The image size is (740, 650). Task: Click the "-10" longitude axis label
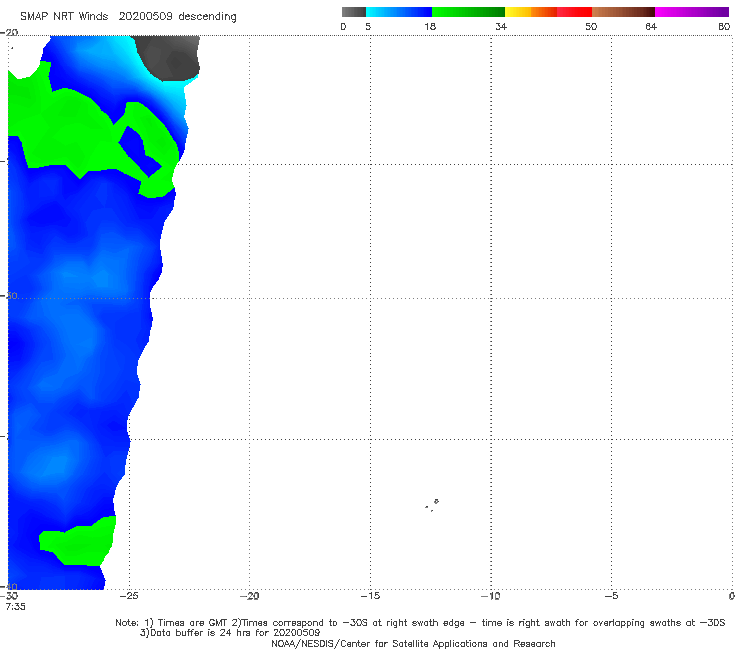490,596
